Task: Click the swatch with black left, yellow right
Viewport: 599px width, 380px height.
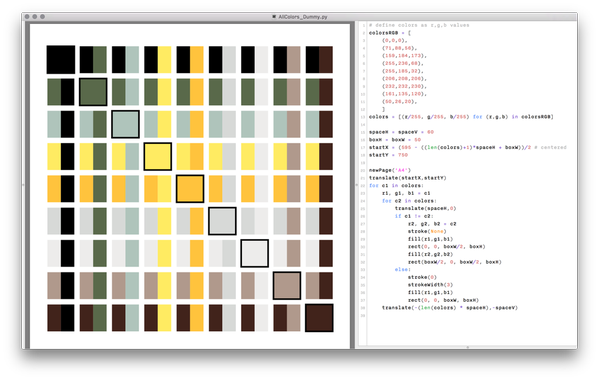Action: [158, 60]
